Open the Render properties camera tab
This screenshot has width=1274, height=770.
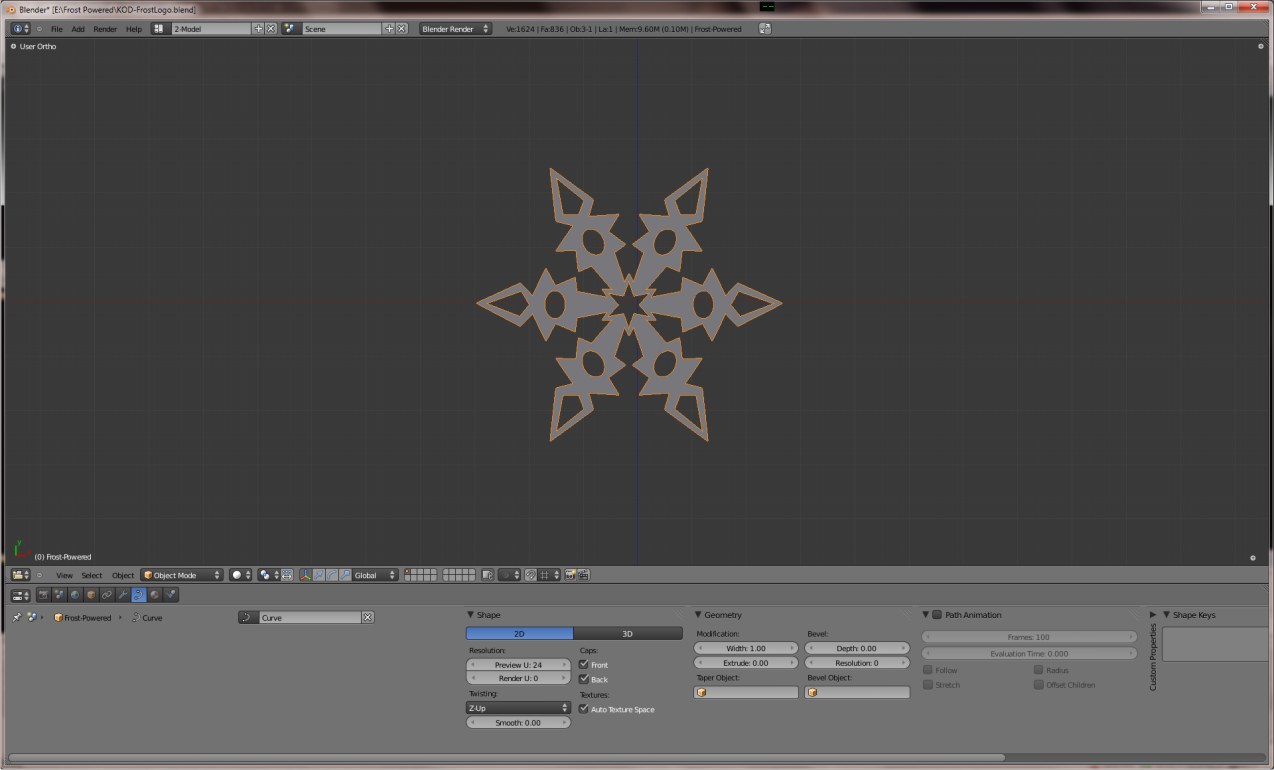(43, 595)
